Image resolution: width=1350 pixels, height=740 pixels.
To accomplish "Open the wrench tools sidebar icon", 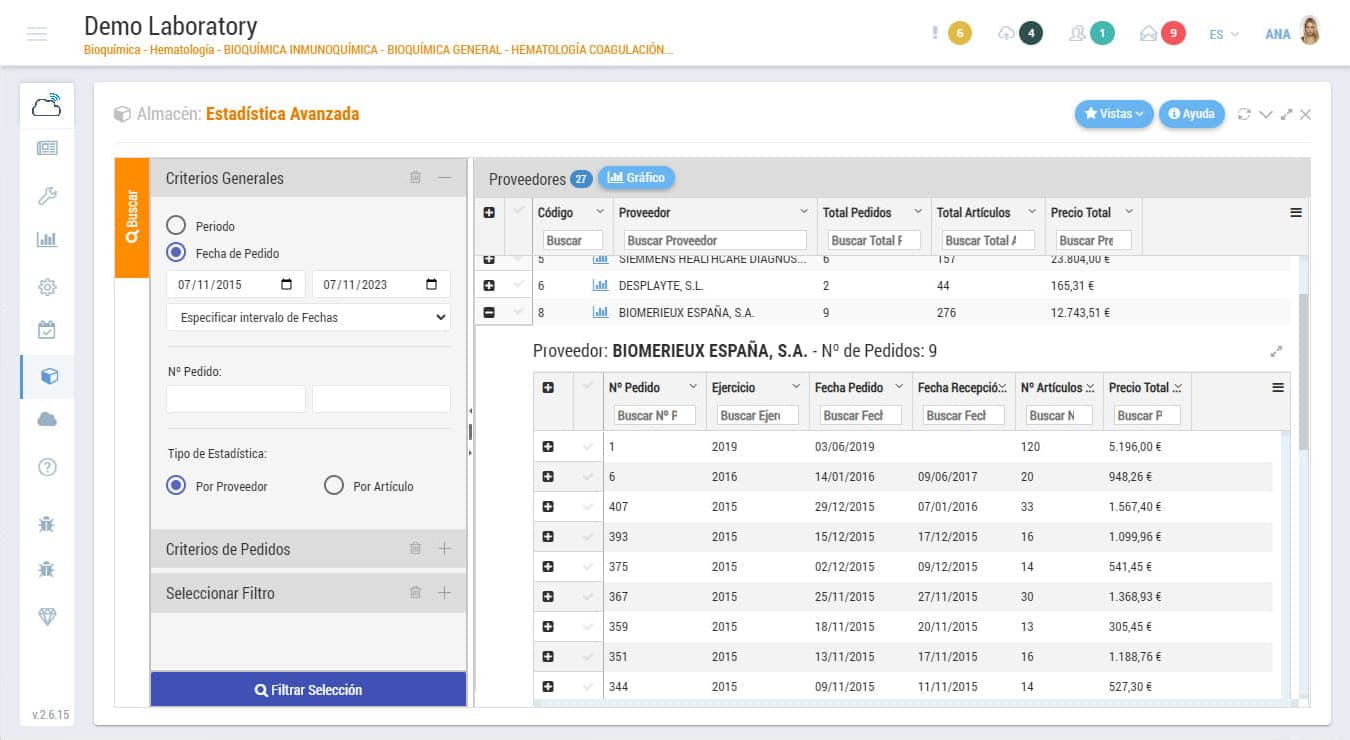I will 47,196.
